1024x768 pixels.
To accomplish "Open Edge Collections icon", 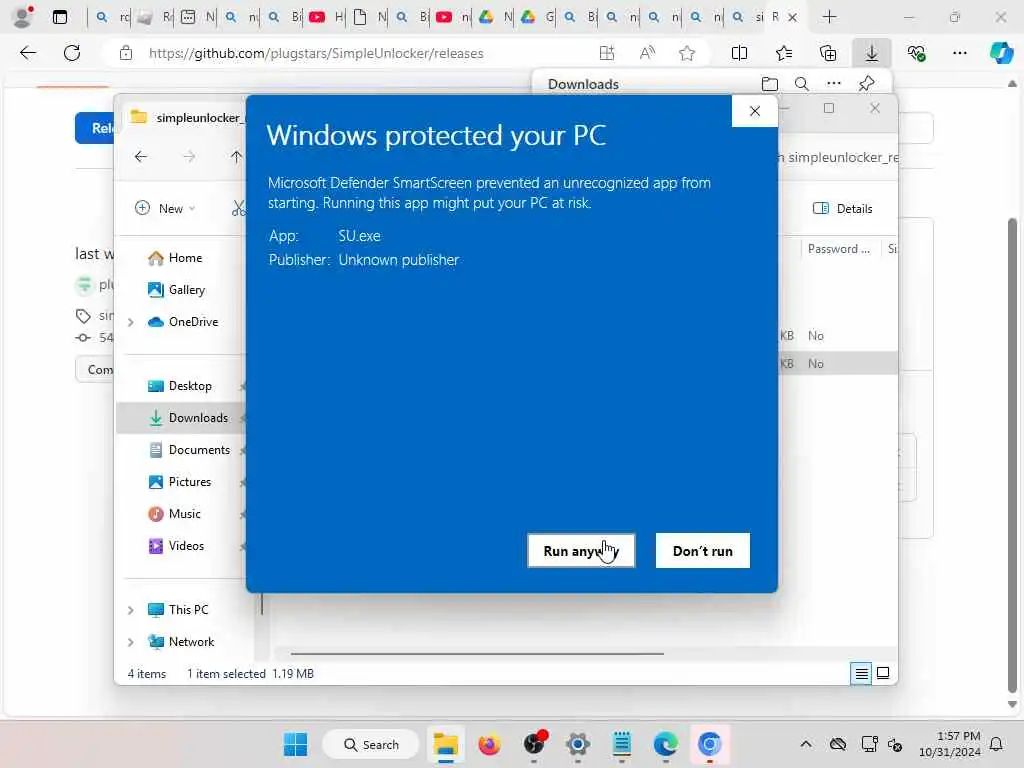I will tap(827, 53).
